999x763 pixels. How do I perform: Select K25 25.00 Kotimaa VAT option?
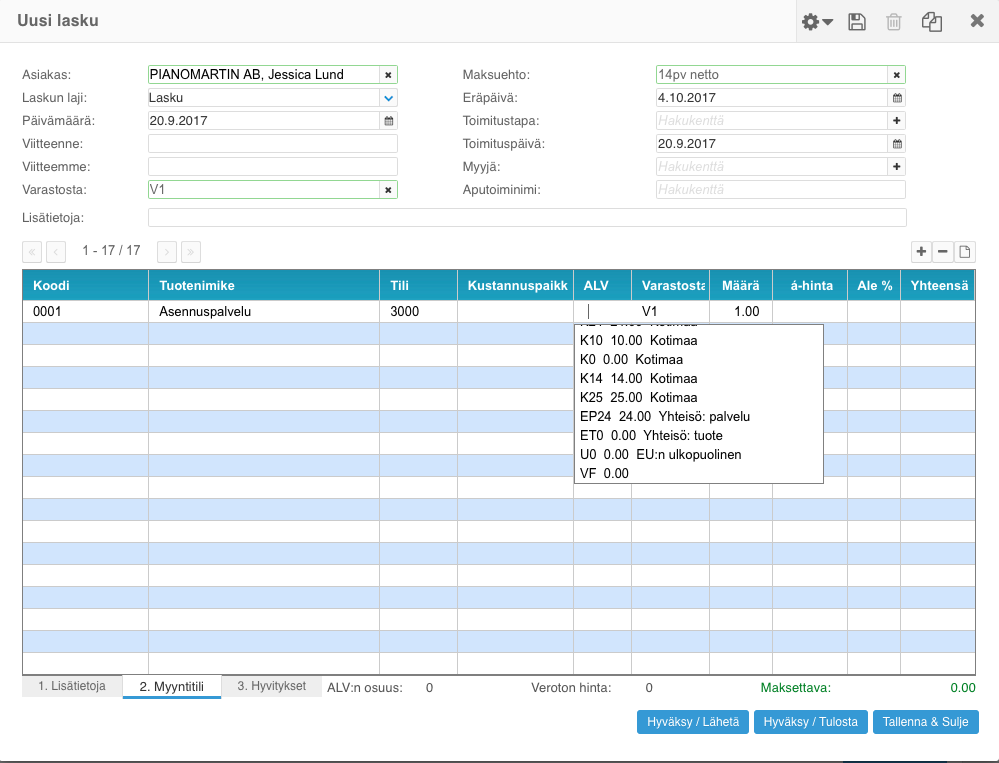[x=698, y=398]
